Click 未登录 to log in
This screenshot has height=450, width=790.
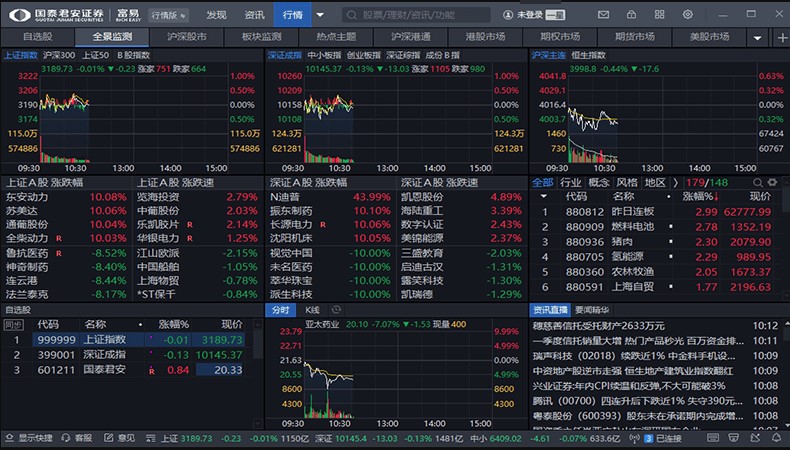(530, 15)
